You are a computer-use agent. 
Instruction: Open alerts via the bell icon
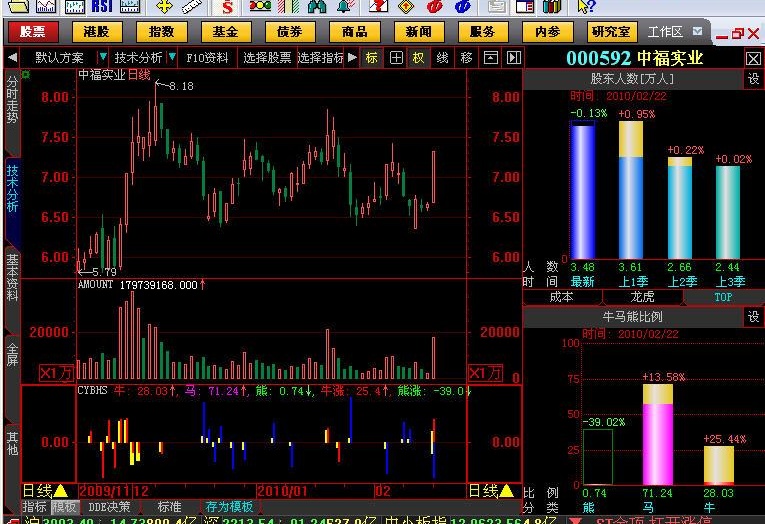(345, 6)
